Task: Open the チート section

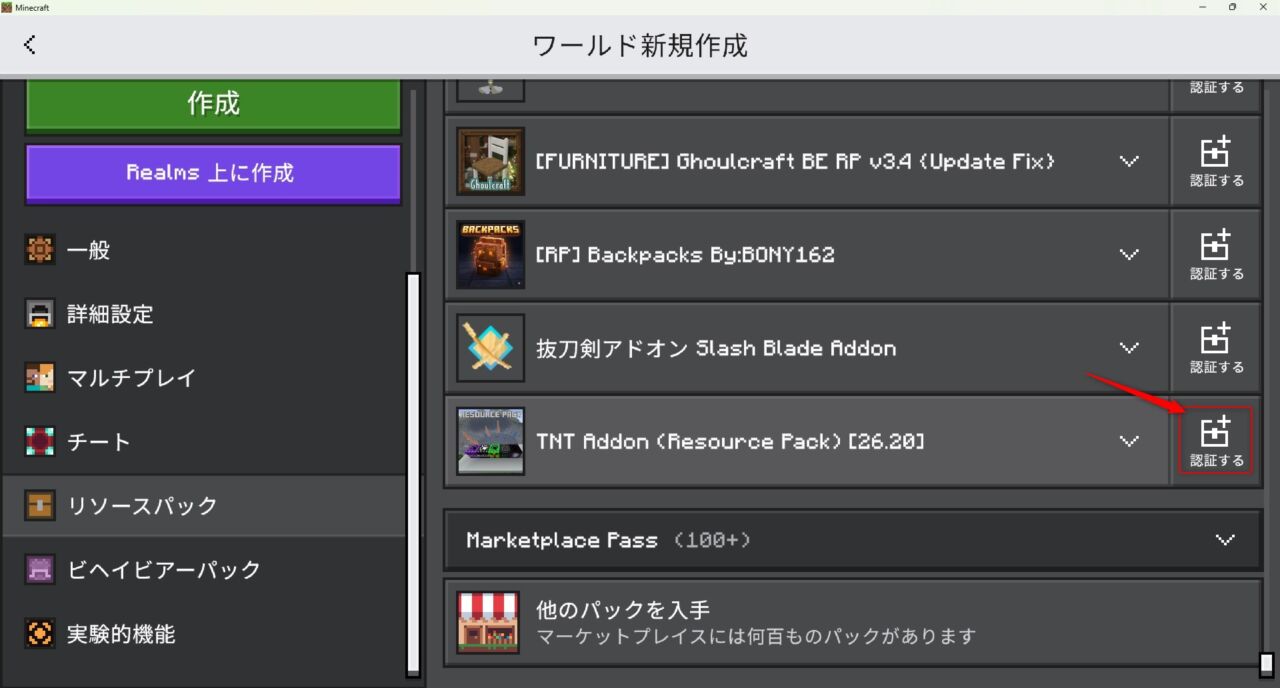Action: (204, 442)
